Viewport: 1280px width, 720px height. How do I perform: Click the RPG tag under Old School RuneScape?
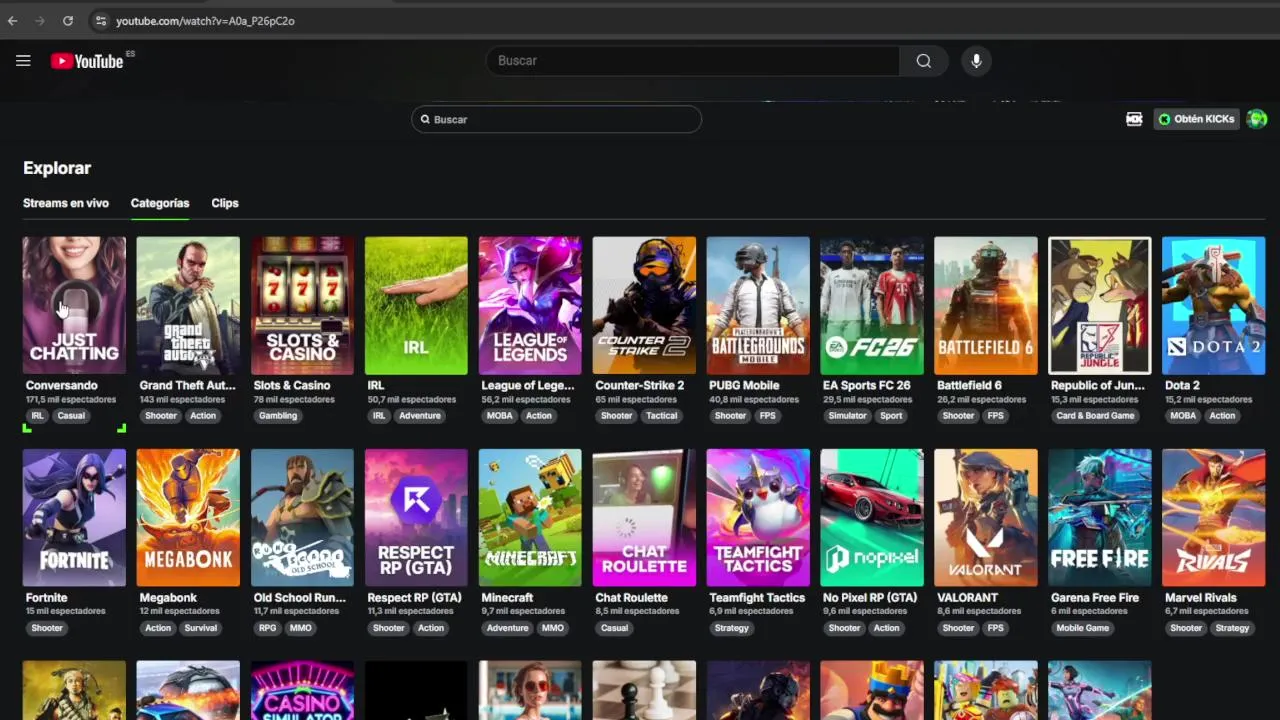[267, 628]
